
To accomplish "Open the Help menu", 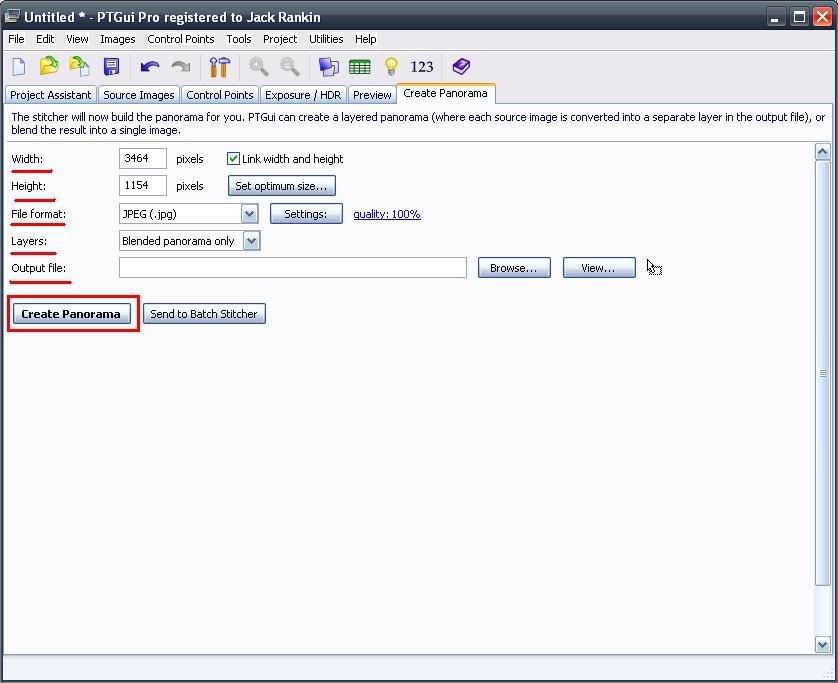I will pyautogui.click(x=366, y=39).
